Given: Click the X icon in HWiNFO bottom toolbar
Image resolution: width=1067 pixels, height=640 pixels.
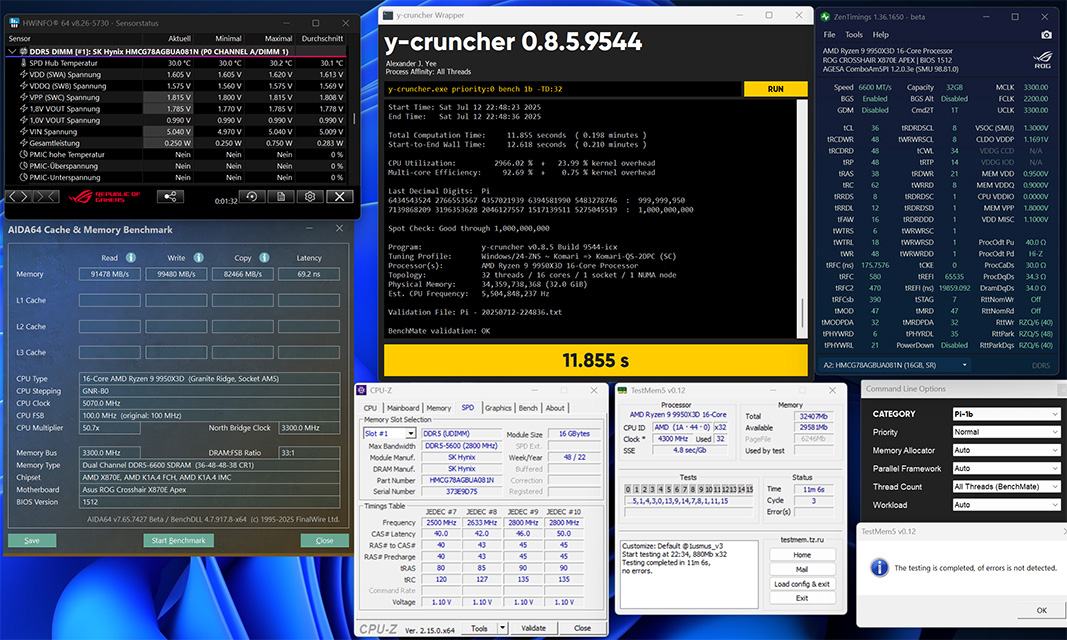Looking at the screenshot, I should click(x=340, y=197).
